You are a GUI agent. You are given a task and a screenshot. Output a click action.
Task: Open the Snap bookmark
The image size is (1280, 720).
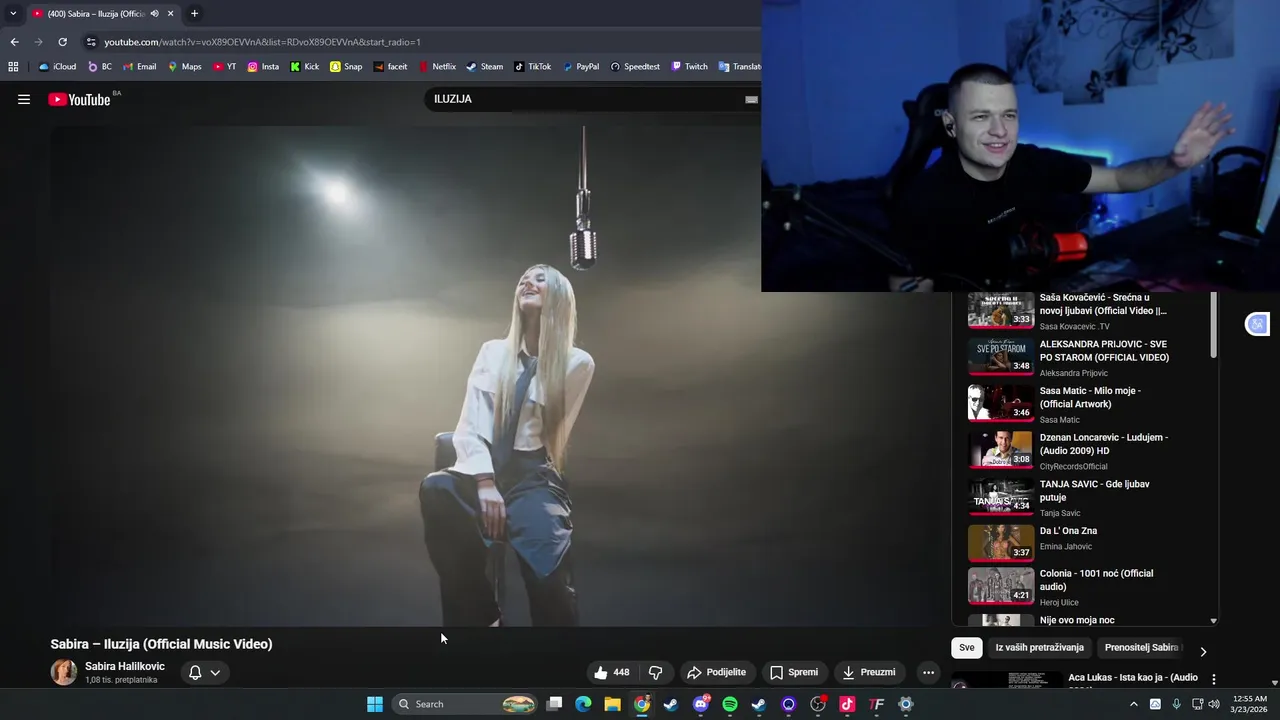click(x=346, y=67)
